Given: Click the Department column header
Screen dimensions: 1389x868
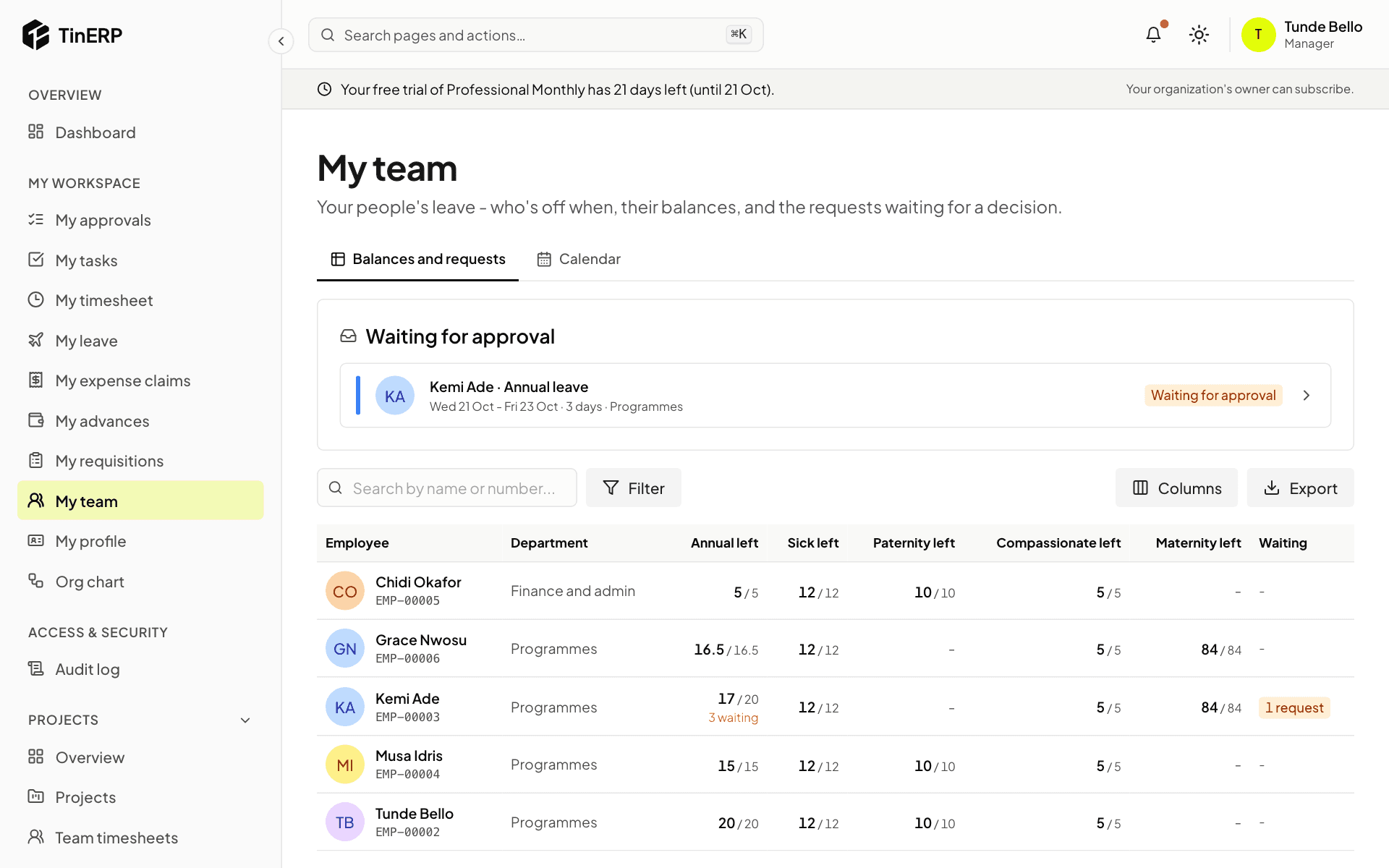Looking at the screenshot, I should (549, 543).
